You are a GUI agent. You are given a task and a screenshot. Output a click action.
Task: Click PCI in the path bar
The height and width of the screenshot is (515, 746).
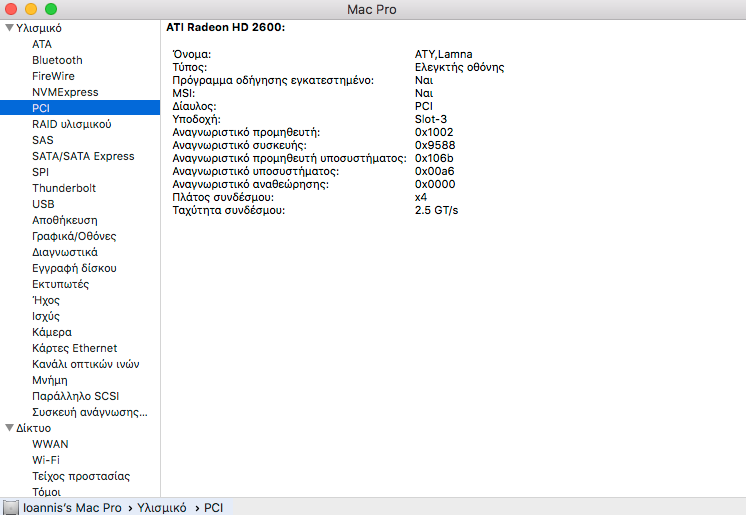pos(214,508)
